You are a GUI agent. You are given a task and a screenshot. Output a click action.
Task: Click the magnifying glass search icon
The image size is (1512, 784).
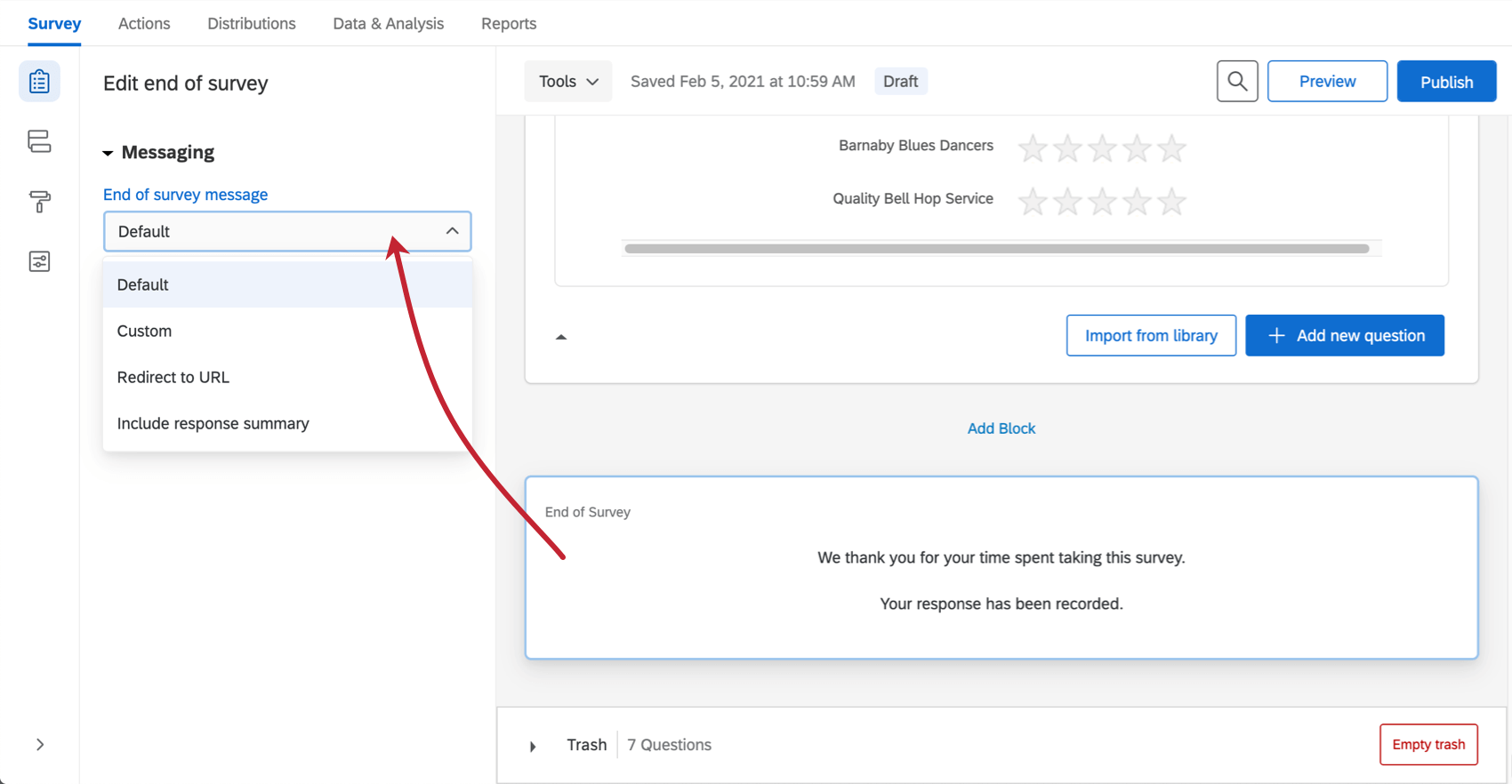1237,82
